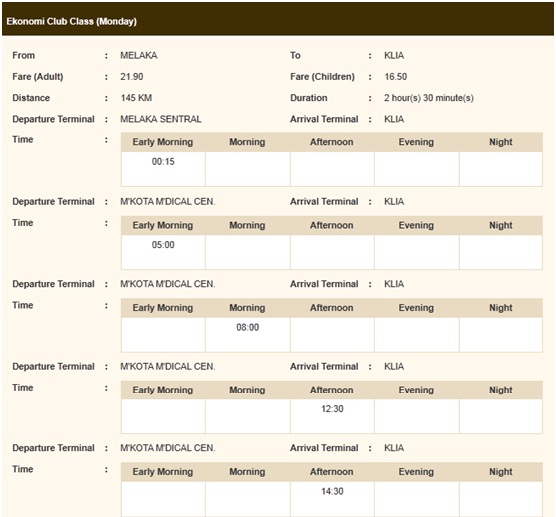This screenshot has height=517, width=556.
Task: Click the Early Morning header in first timetable
Action: pyautogui.click(x=163, y=142)
